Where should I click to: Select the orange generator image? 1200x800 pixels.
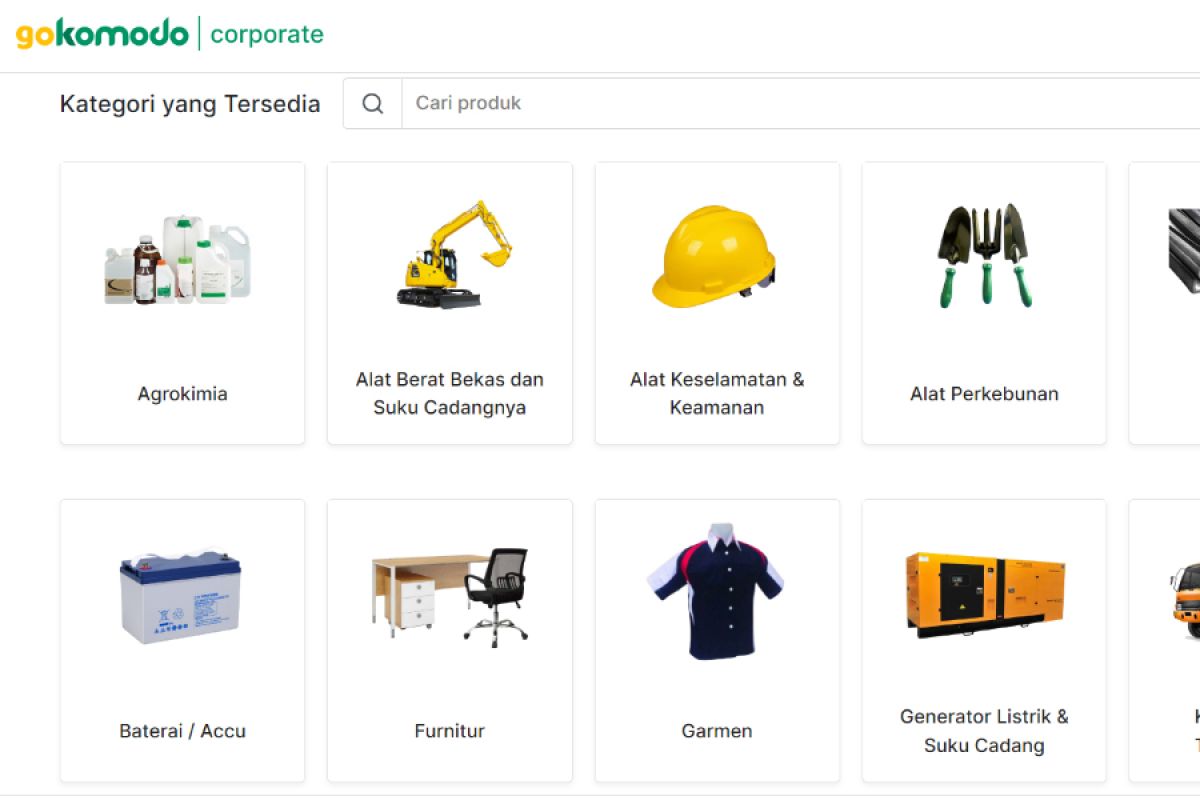click(x=985, y=594)
